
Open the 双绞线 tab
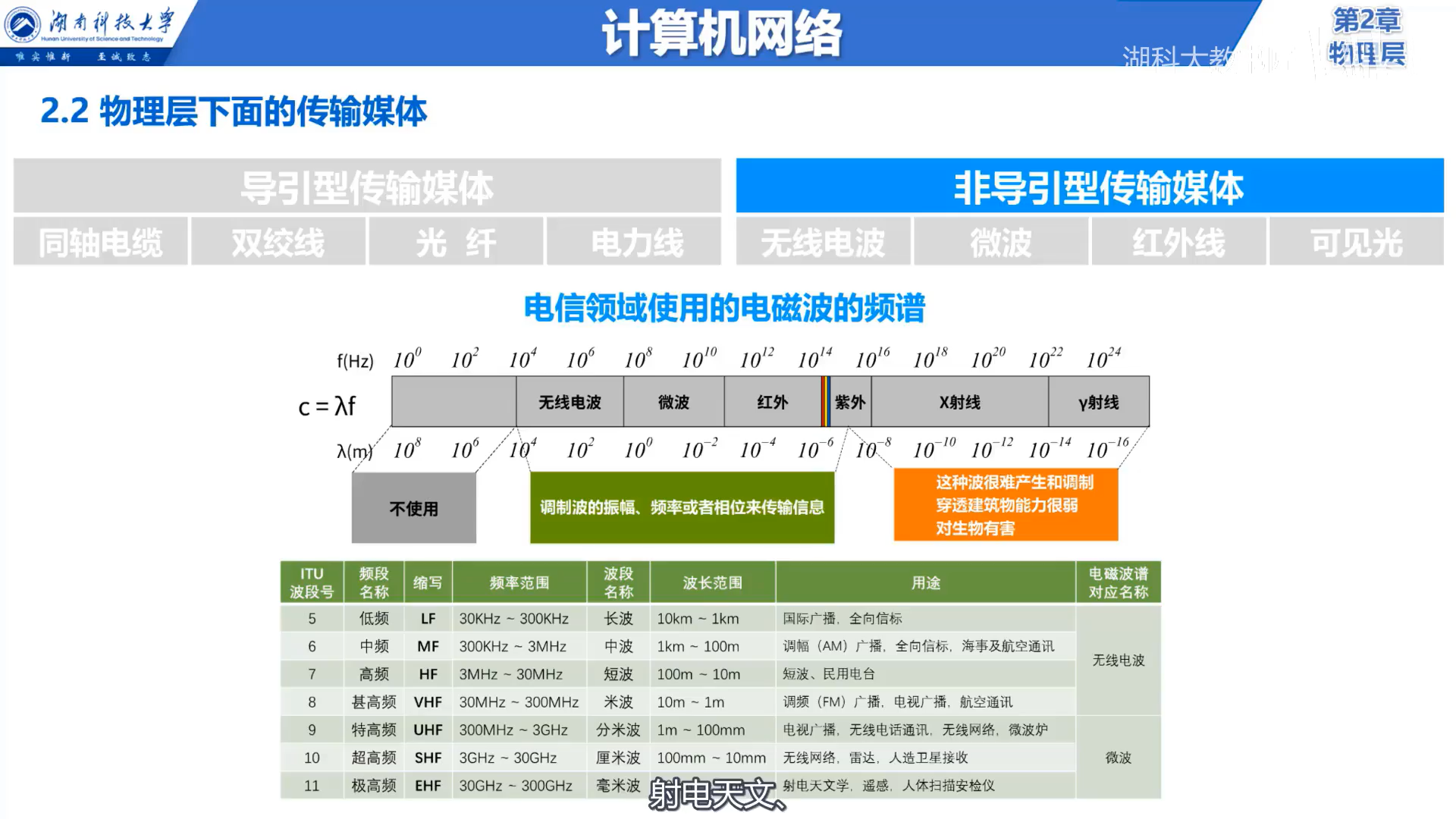pyautogui.click(x=278, y=242)
